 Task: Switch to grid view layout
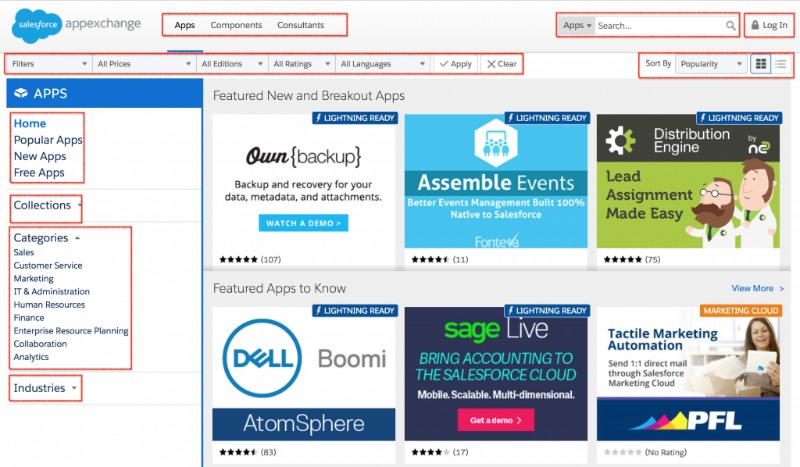click(761, 64)
